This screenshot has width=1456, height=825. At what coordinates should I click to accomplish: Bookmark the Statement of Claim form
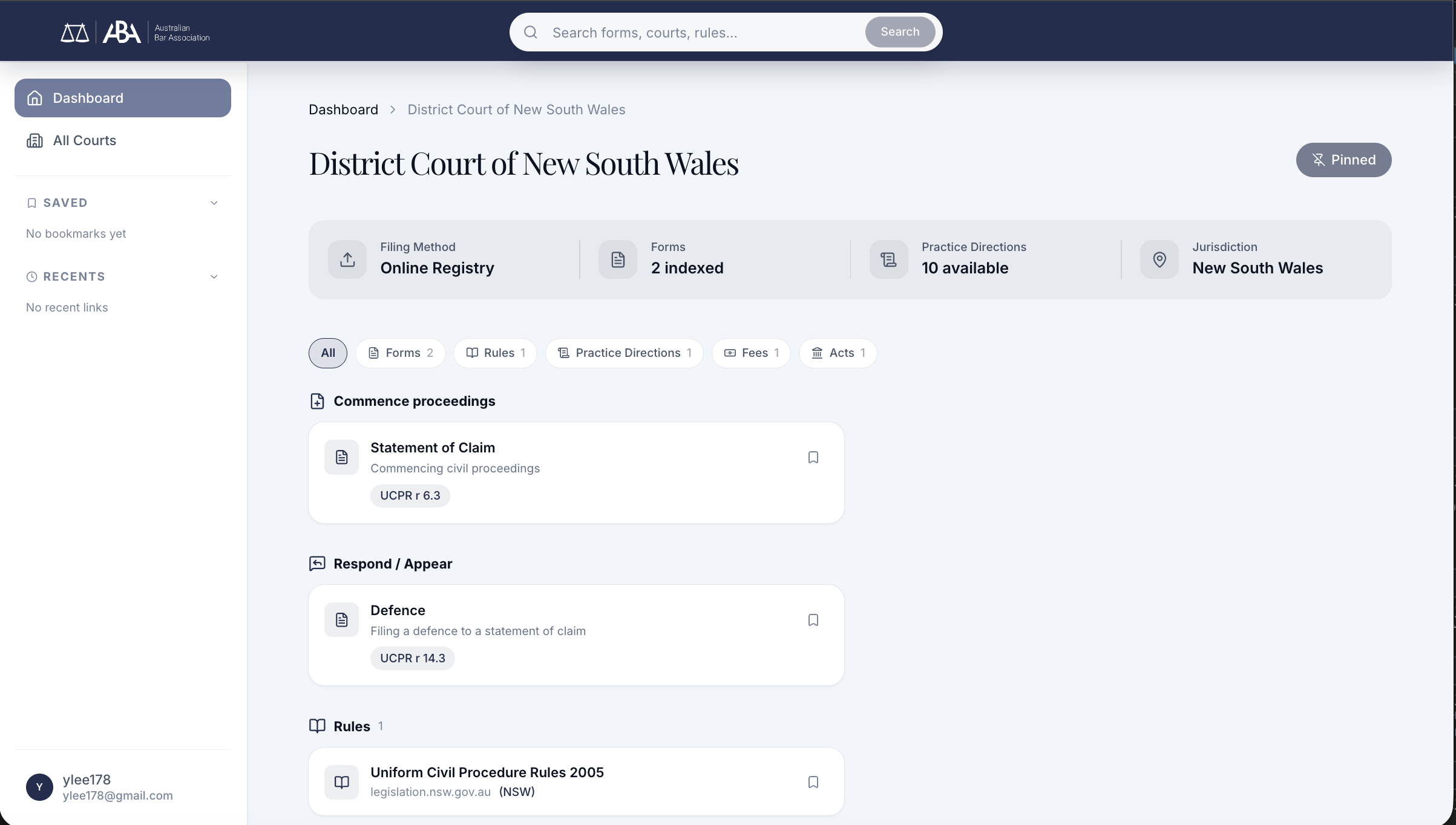pos(813,457)
